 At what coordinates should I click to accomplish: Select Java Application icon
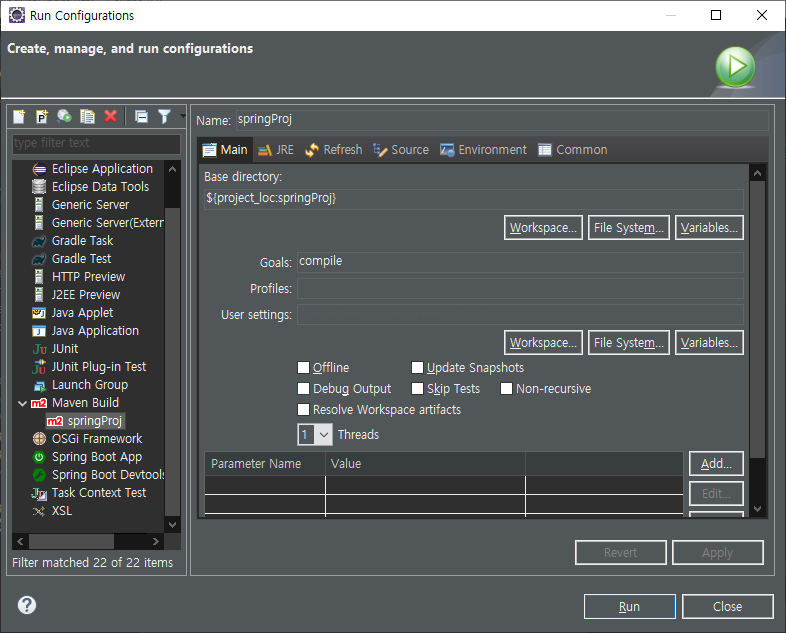coord(39,331)
